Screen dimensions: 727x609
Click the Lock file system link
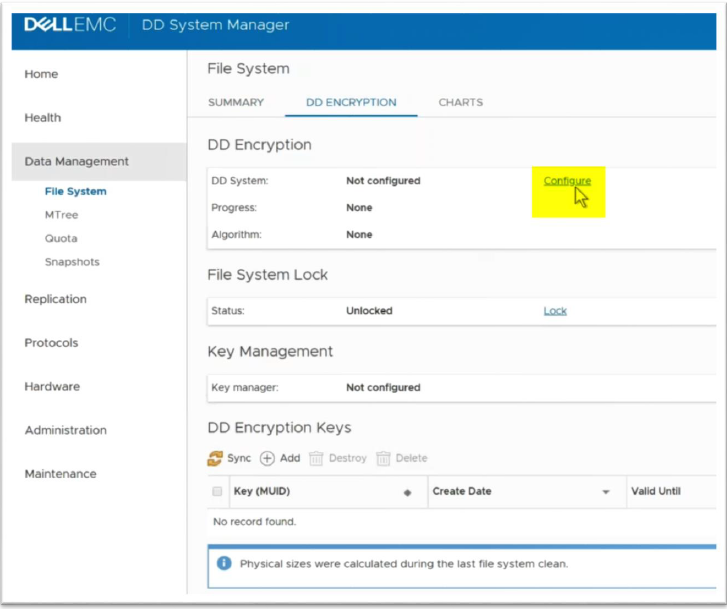point(555,311)
